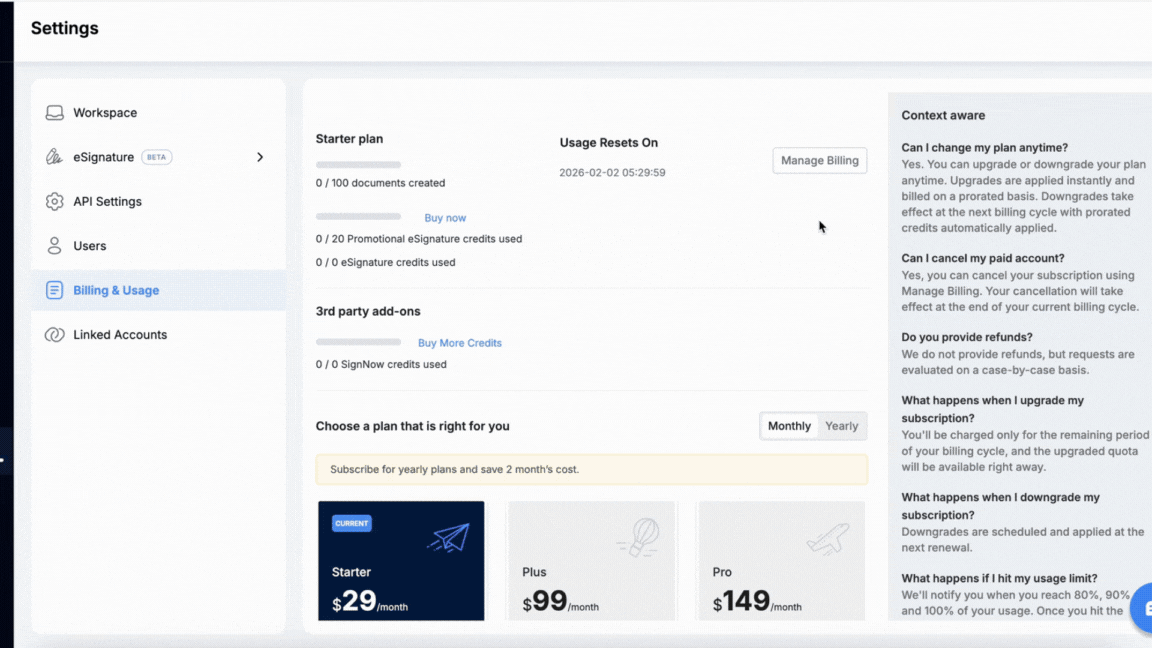
Task: Click the Workspace laptop icon
Action: [x=54, y=113]
